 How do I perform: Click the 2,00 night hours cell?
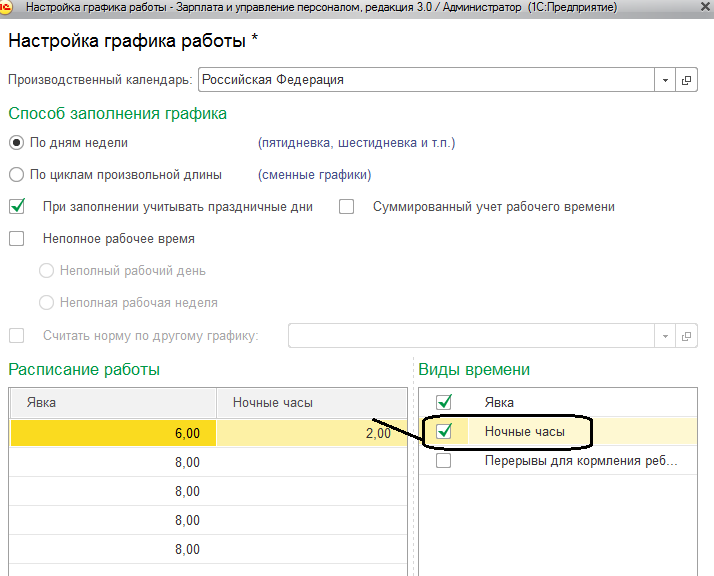pyautogui.click(x=312, y=432)
